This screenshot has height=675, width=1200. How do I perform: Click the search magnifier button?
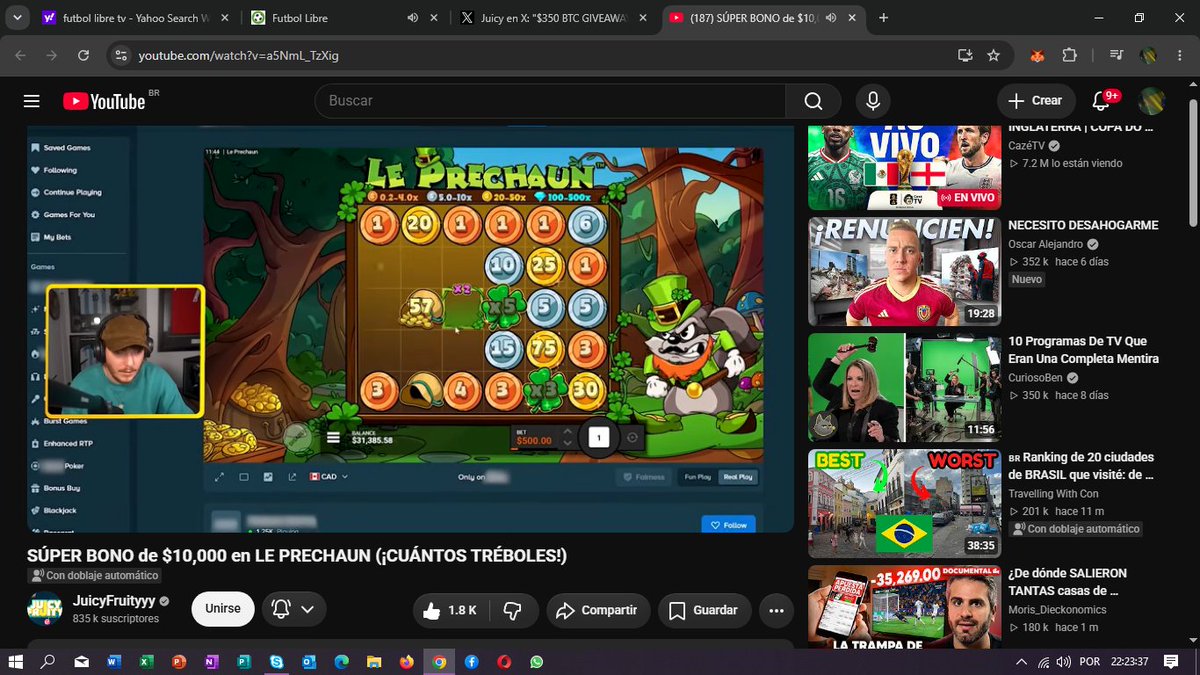pos(813,101)
